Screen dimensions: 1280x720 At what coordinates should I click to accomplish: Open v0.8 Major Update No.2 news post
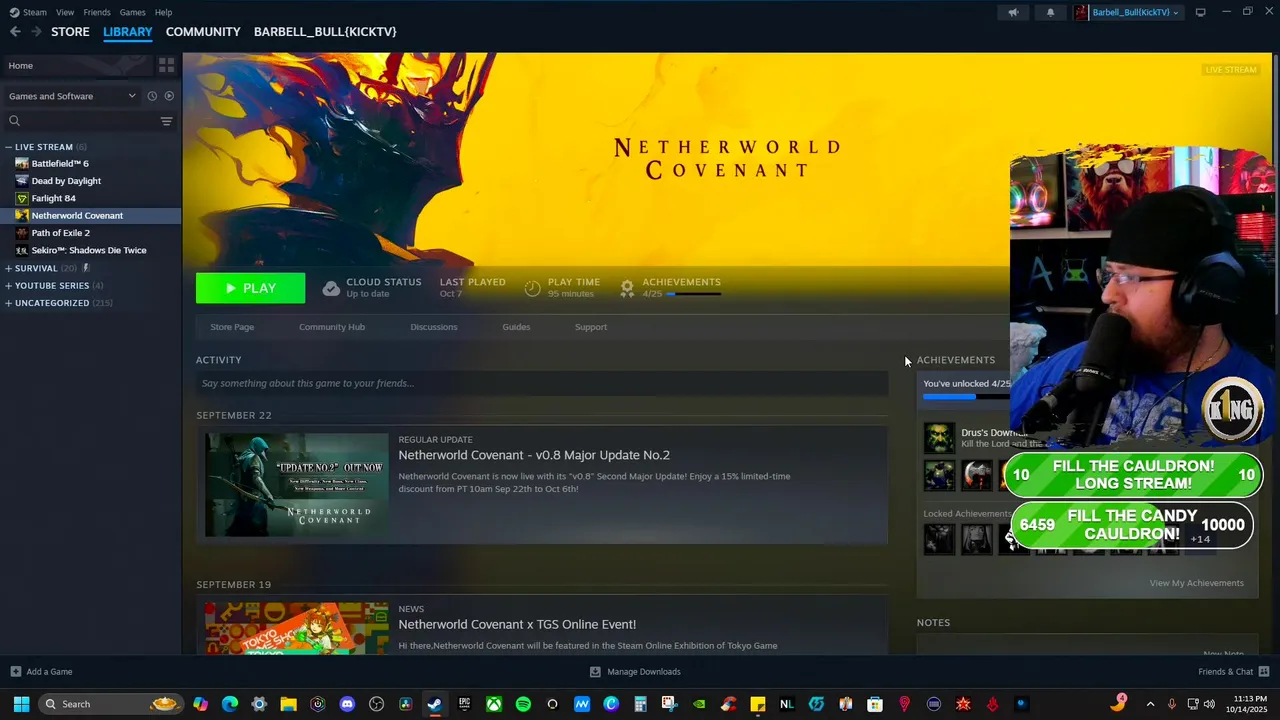coord(534,455)
